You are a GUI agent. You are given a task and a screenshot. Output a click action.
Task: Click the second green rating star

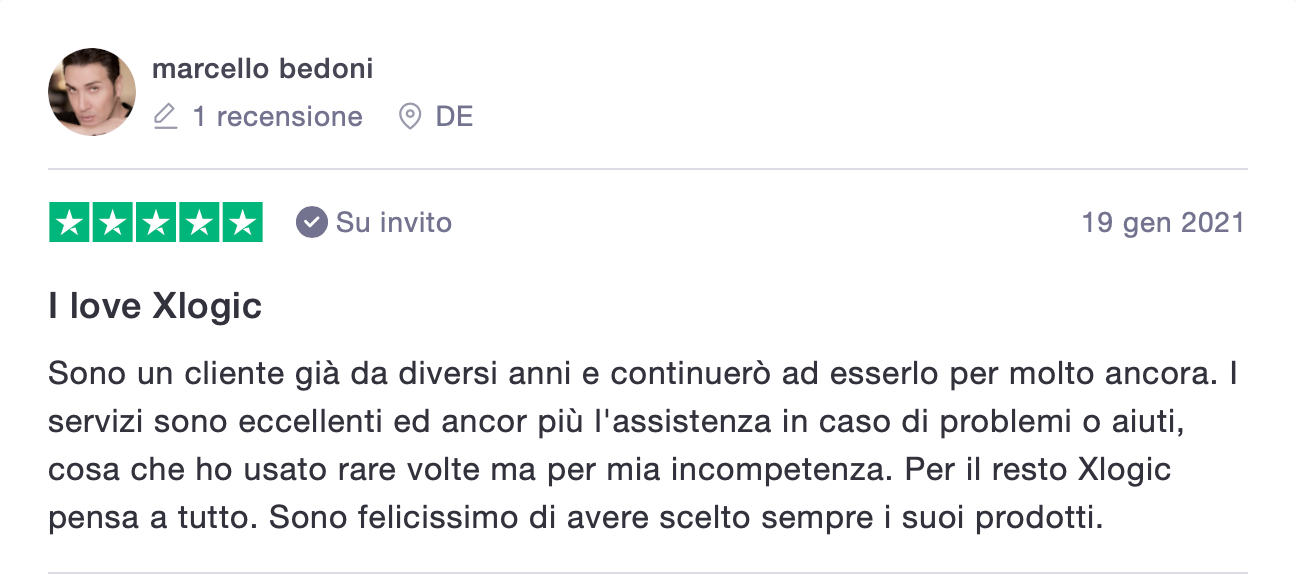112,222
